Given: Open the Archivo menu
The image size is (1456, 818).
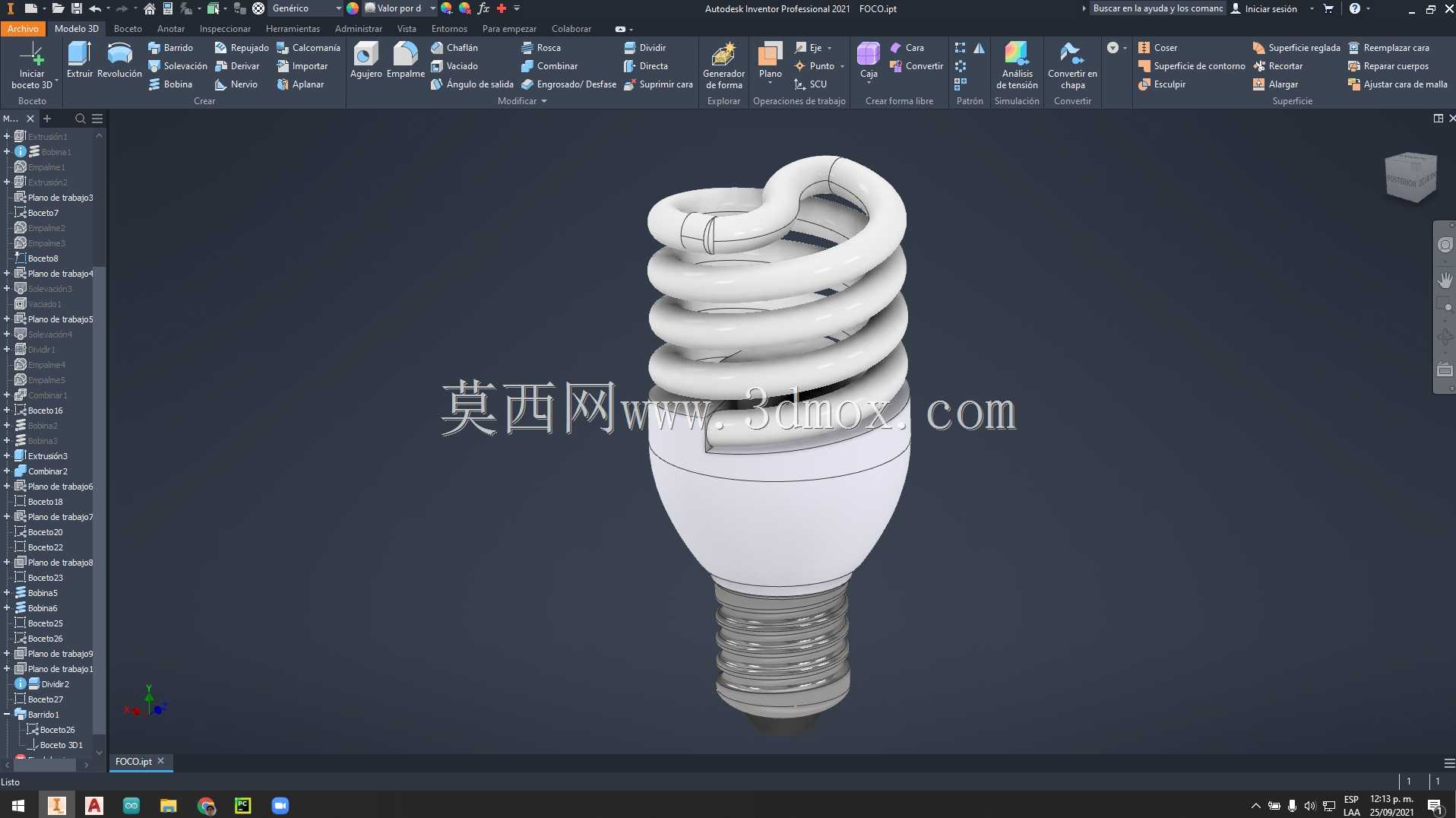Looking at the screenshot, I should coord(23,28).
